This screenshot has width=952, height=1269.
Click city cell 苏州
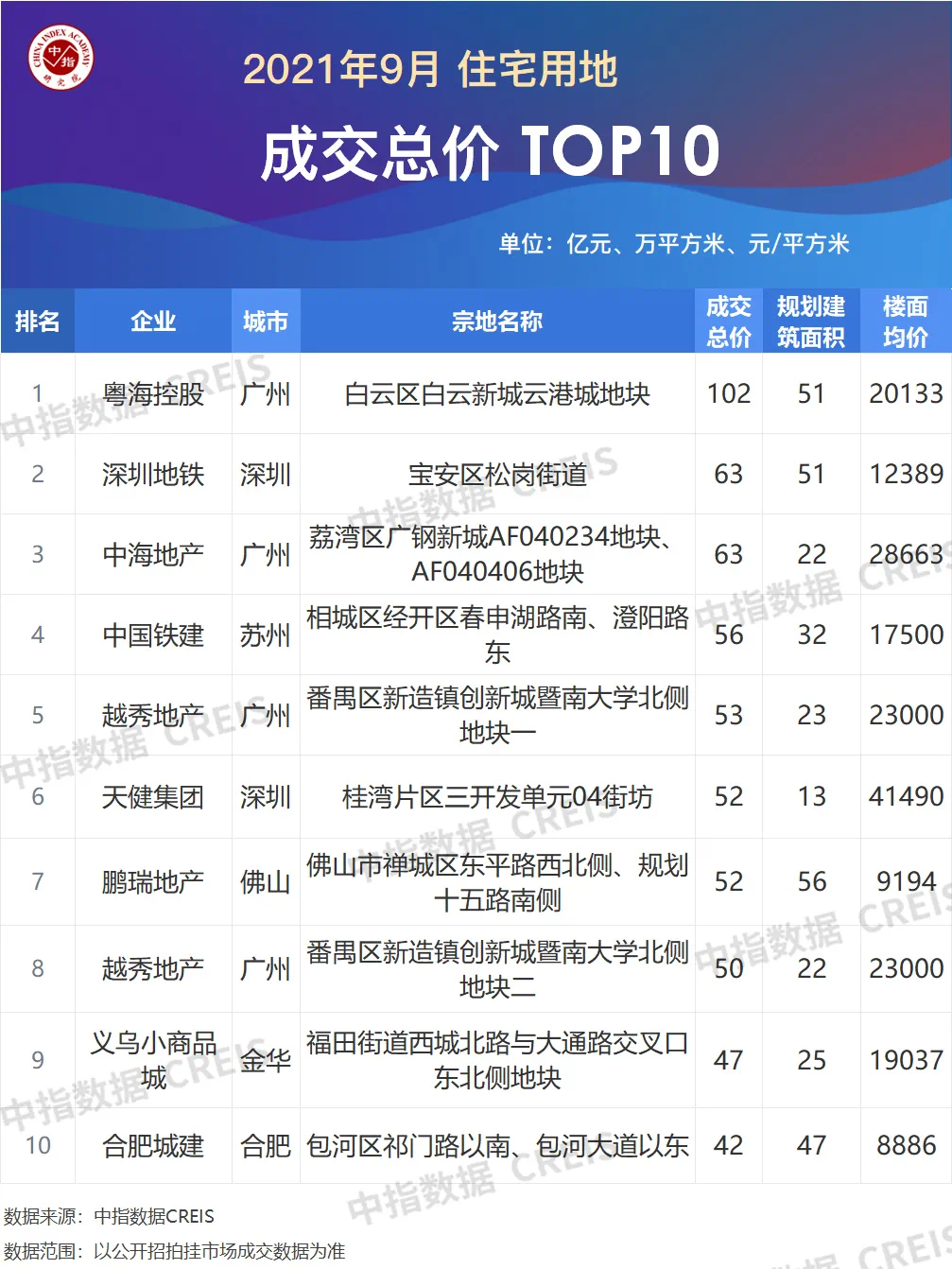coord(266,635)
